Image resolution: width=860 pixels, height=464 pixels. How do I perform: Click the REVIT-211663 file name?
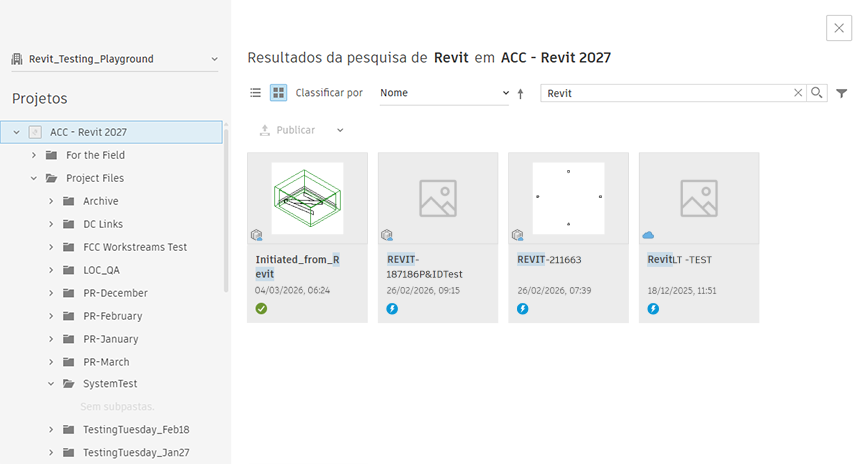549,260
